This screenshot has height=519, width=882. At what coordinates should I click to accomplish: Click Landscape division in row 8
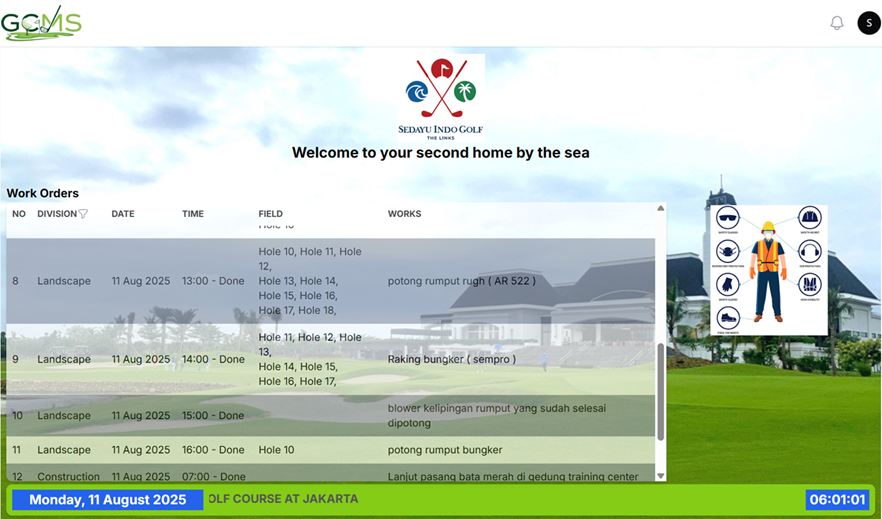[64, 281]
